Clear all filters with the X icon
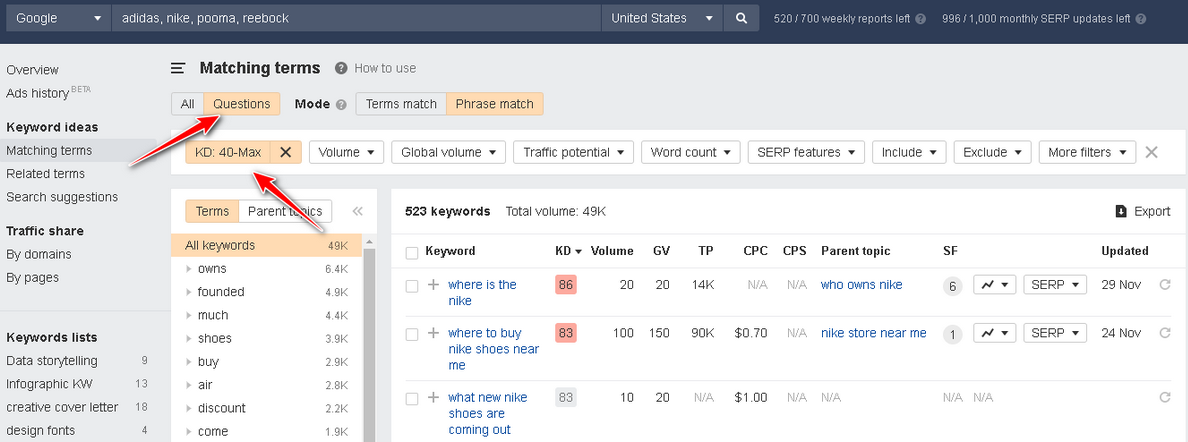 [1152, 152]
